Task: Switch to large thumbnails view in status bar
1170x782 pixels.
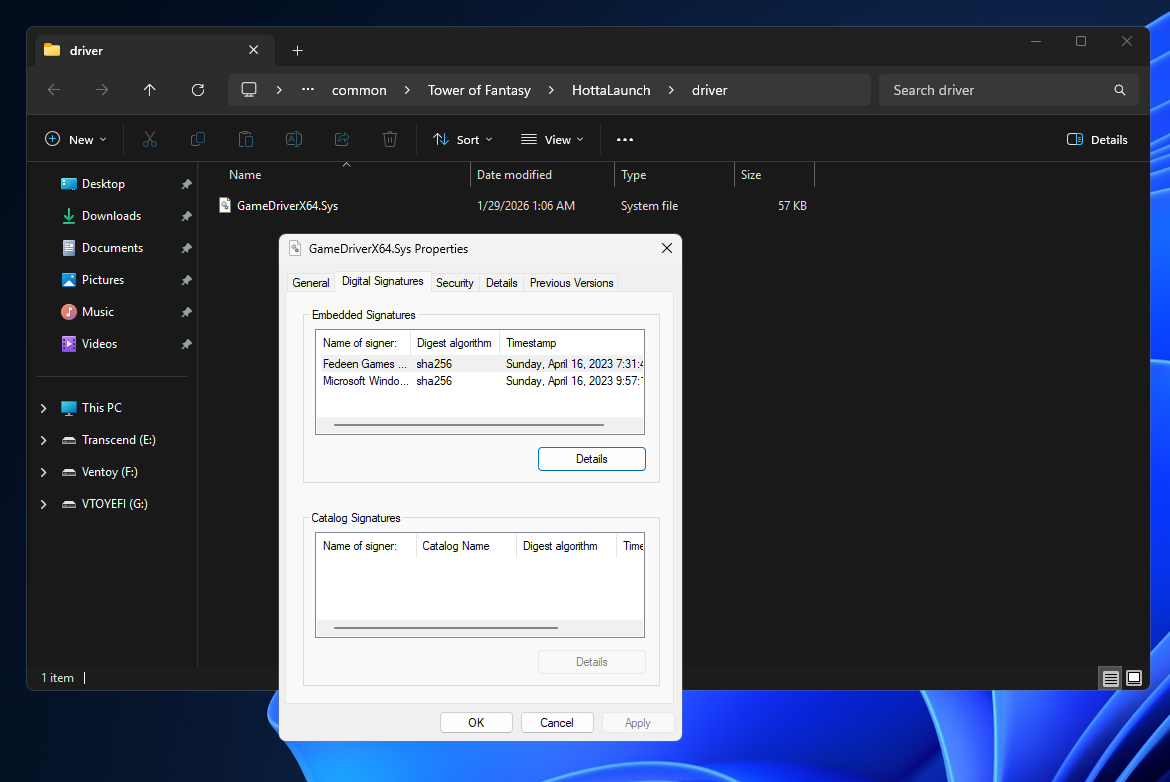Action: 1135,677
